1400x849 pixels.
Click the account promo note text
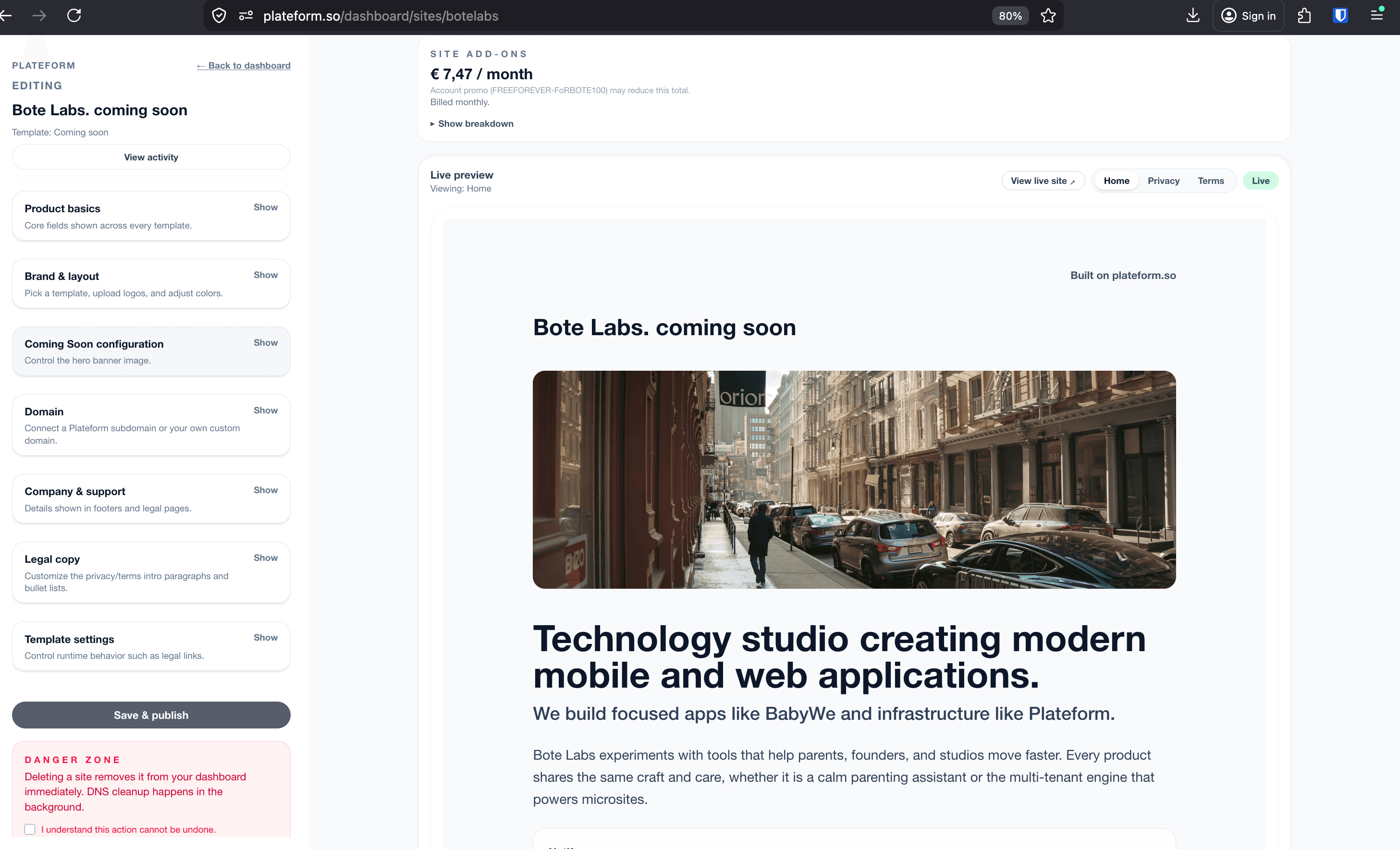pyautogui.click(x=560, y=90)
